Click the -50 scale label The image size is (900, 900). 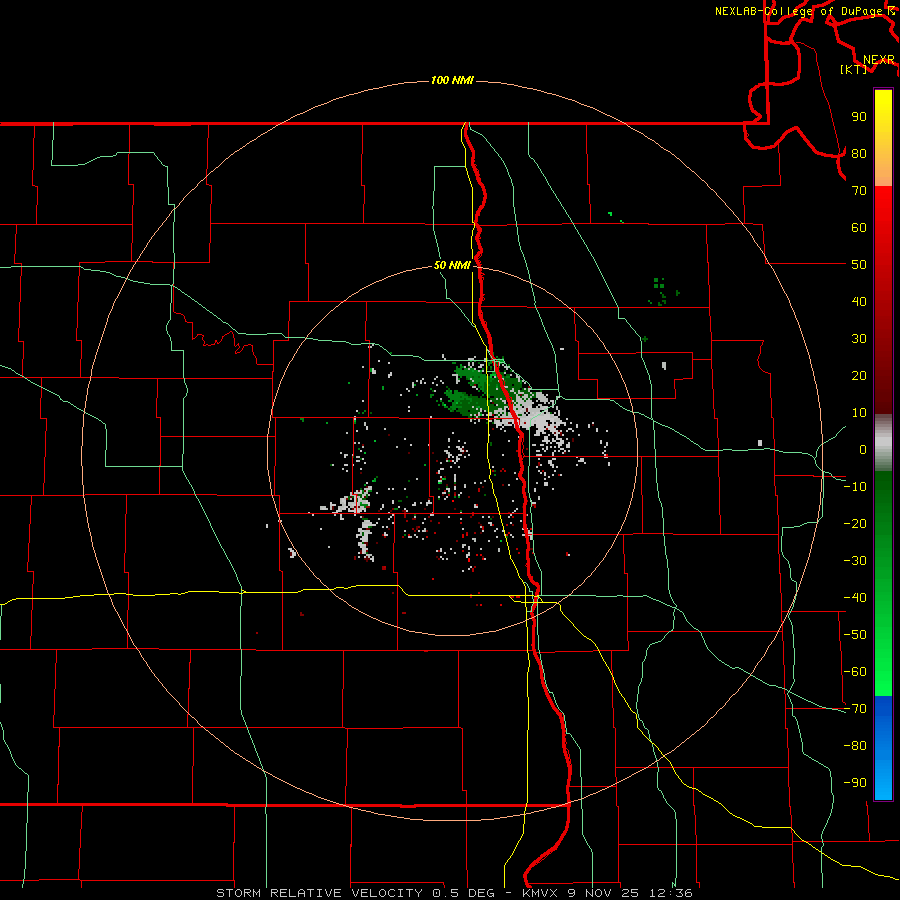click(855, 634)
